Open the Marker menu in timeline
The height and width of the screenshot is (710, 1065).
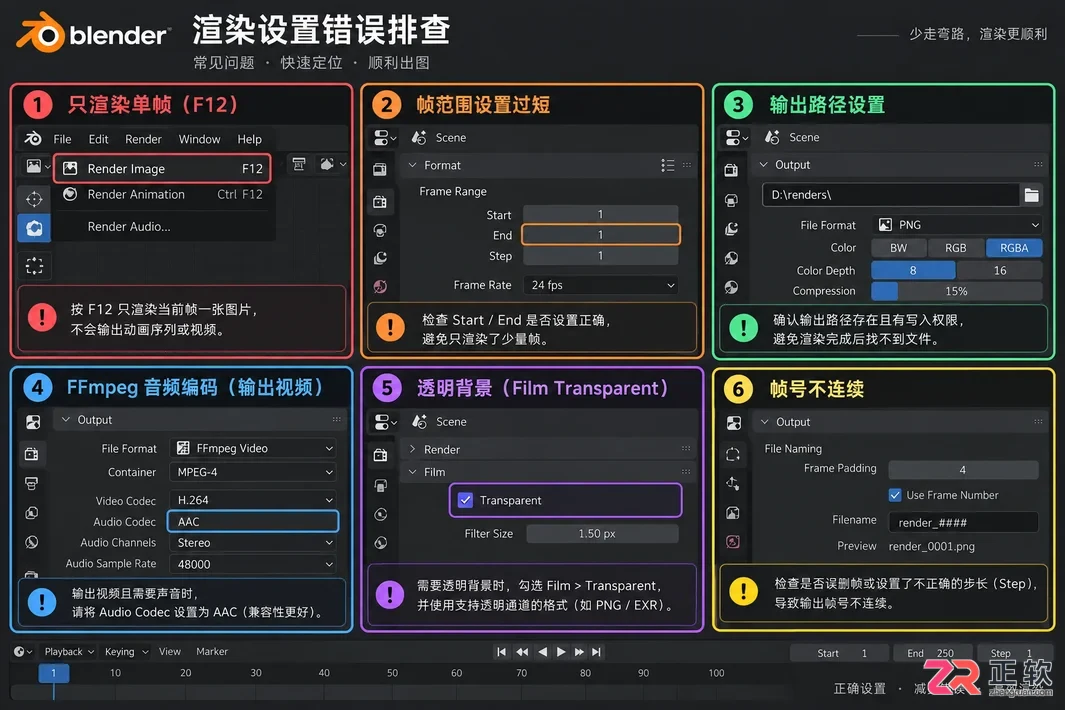(x=212, y=652)
